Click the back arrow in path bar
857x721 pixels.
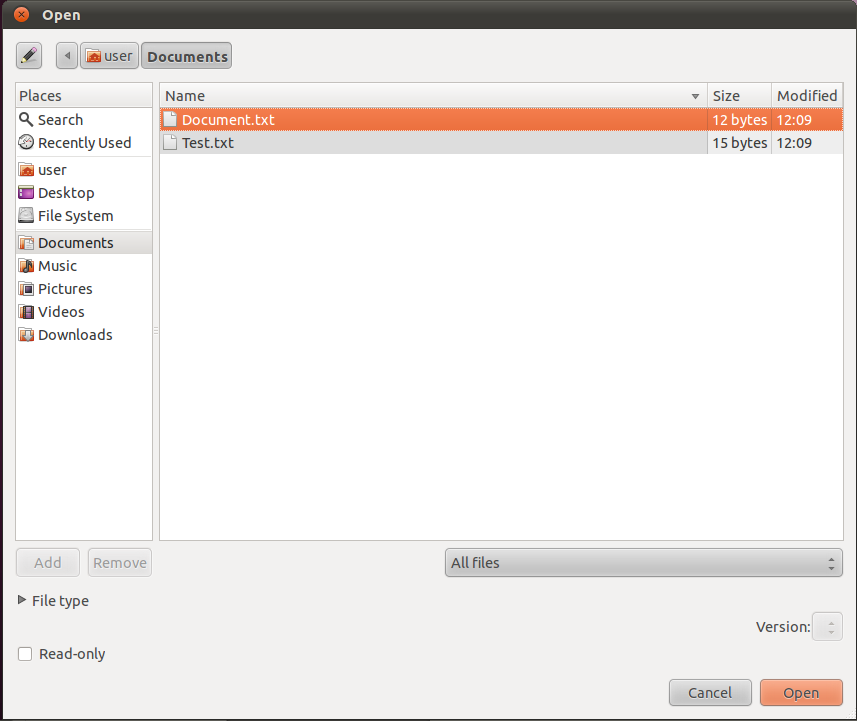tap(67, 56)
